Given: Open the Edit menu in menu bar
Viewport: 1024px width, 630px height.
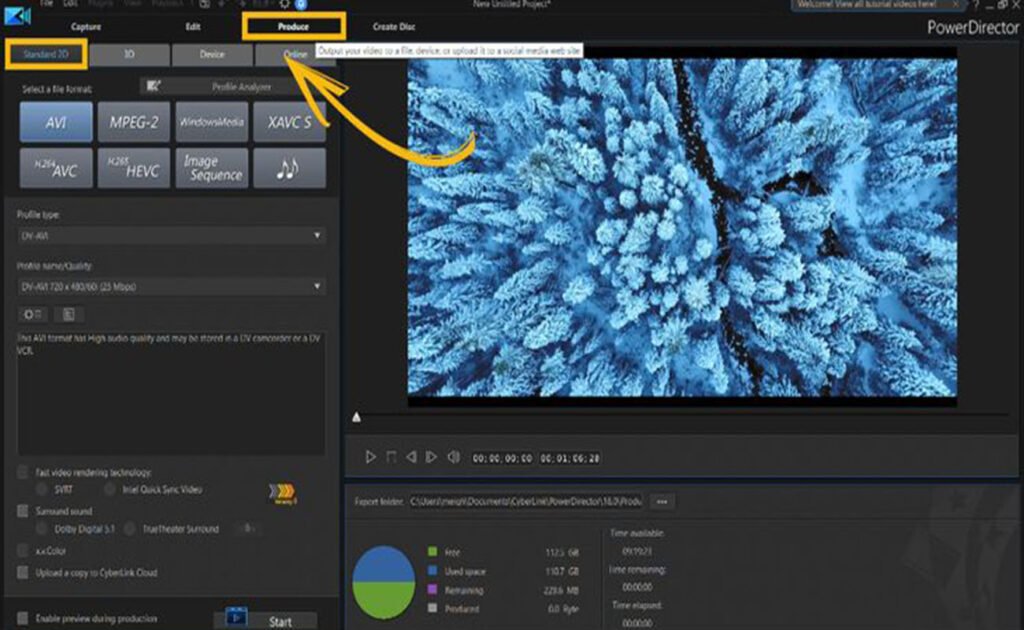Looking at the screenshot, I should point(71,3).
